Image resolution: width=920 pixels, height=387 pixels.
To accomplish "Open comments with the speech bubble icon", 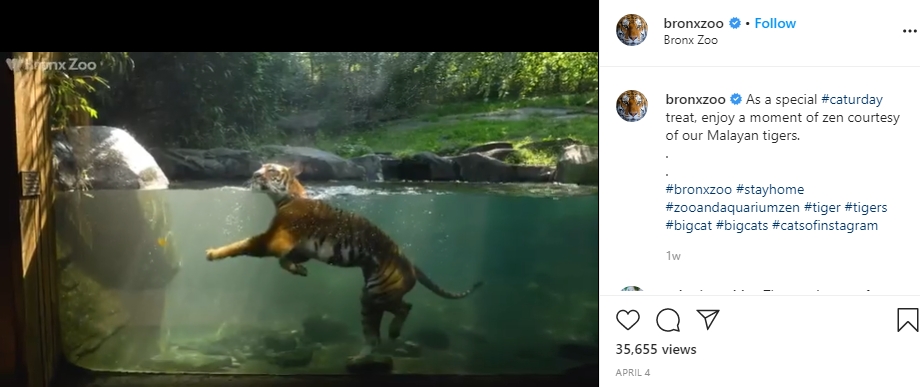I will [668, 320].
